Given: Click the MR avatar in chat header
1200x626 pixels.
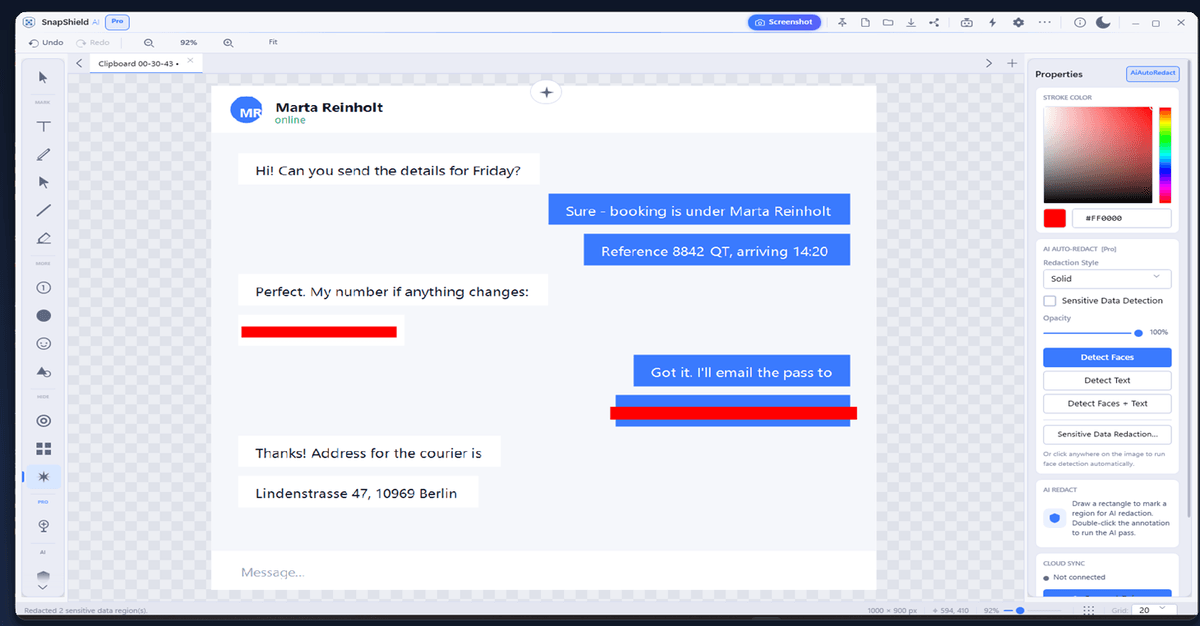Looking at the screenshot, I should [247, 111].
